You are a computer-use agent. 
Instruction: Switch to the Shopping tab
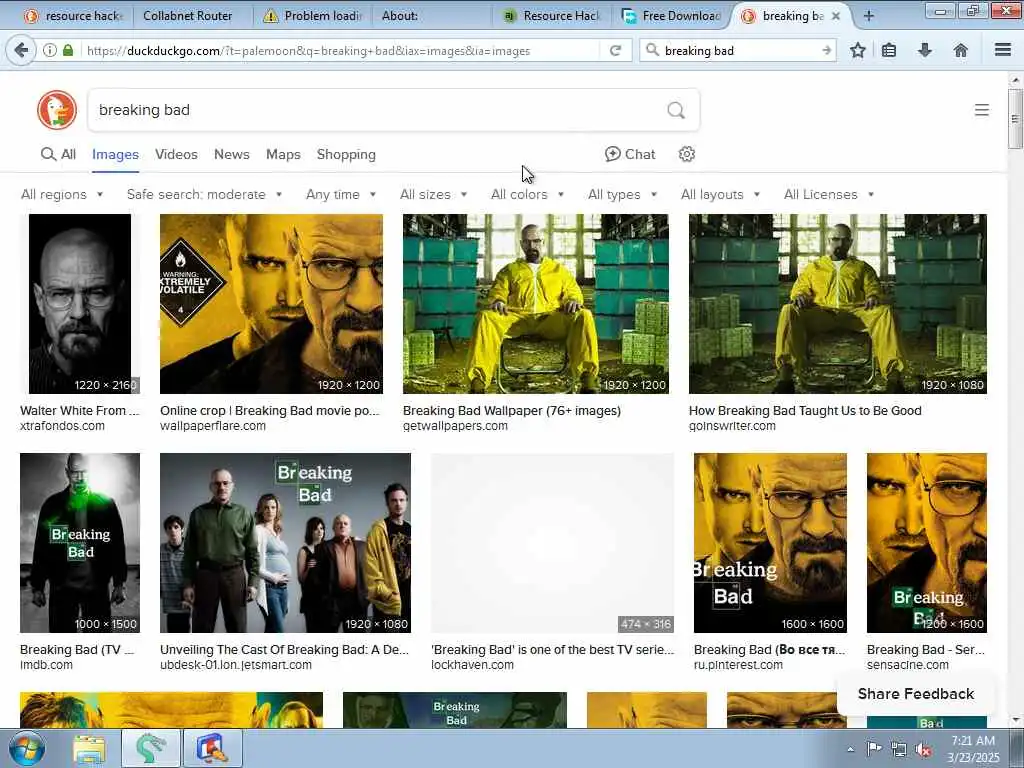(x=346, y=155)
